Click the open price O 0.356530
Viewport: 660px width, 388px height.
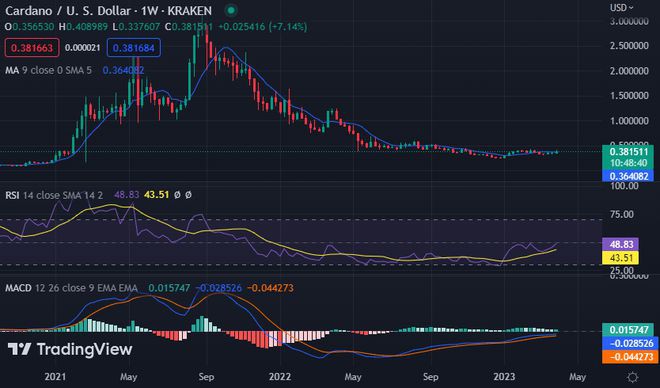[x=29, y=27]
